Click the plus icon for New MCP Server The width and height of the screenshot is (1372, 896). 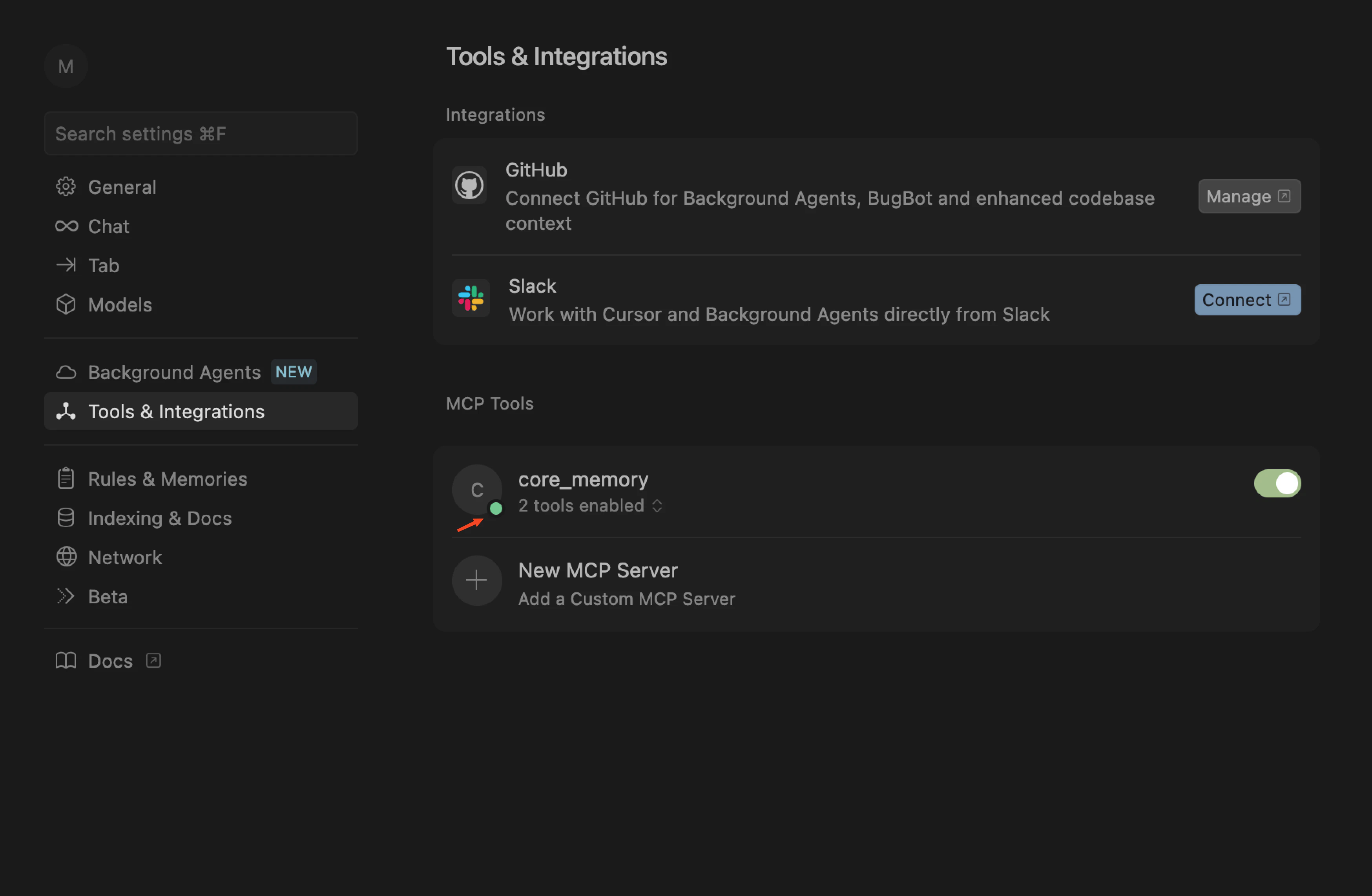[476, 580]
